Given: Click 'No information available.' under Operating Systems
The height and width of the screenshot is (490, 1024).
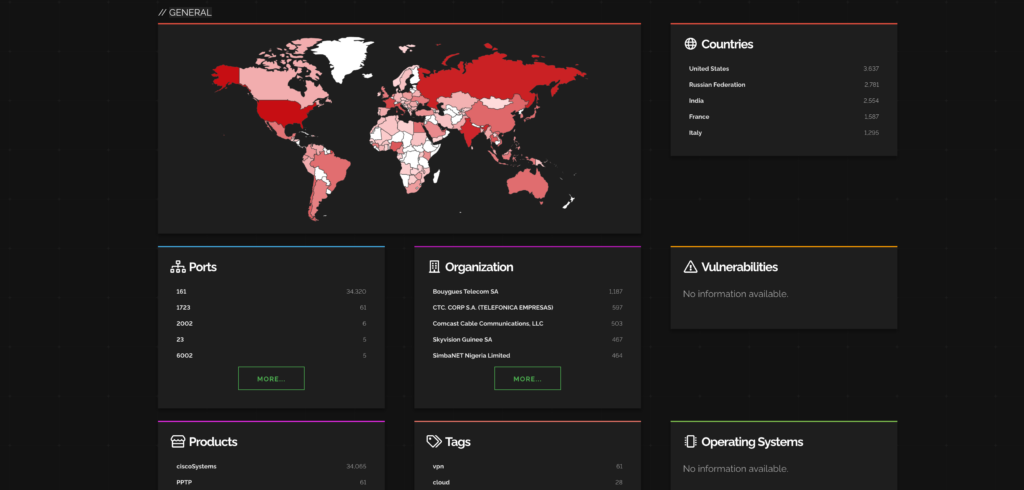Looking at the screenshot, I should click(x=735, y=468).
